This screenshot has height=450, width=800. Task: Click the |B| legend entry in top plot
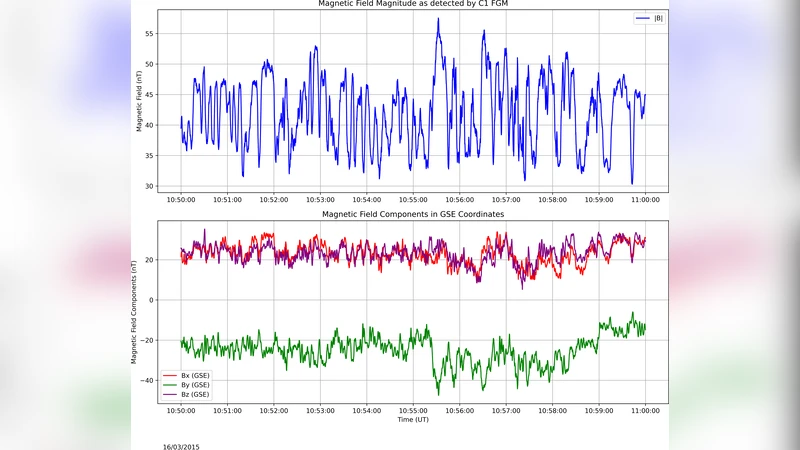tap(657, 19)
